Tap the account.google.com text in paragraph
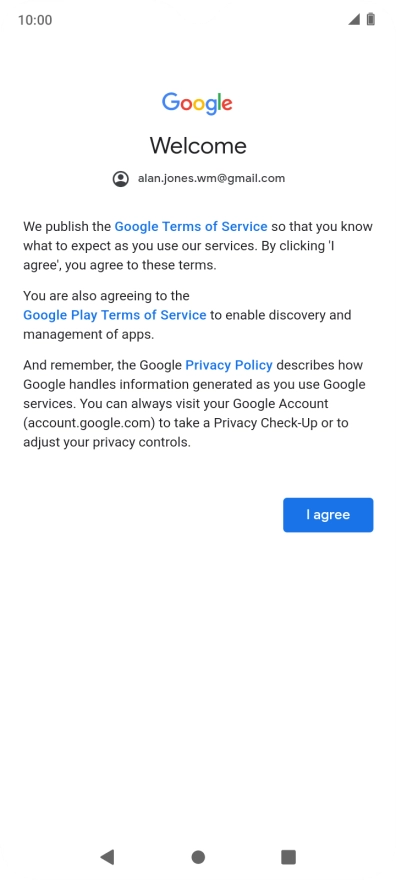The width and height of the screenshot is (396, 880). pos(89,423)
